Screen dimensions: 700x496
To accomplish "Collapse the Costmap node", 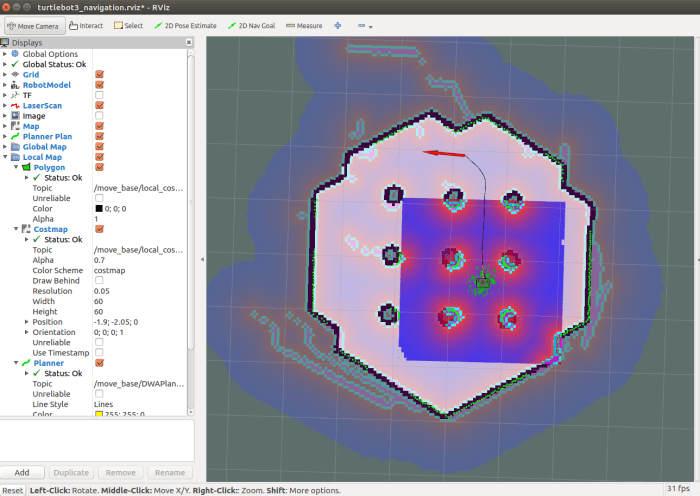I will (16, 229).
